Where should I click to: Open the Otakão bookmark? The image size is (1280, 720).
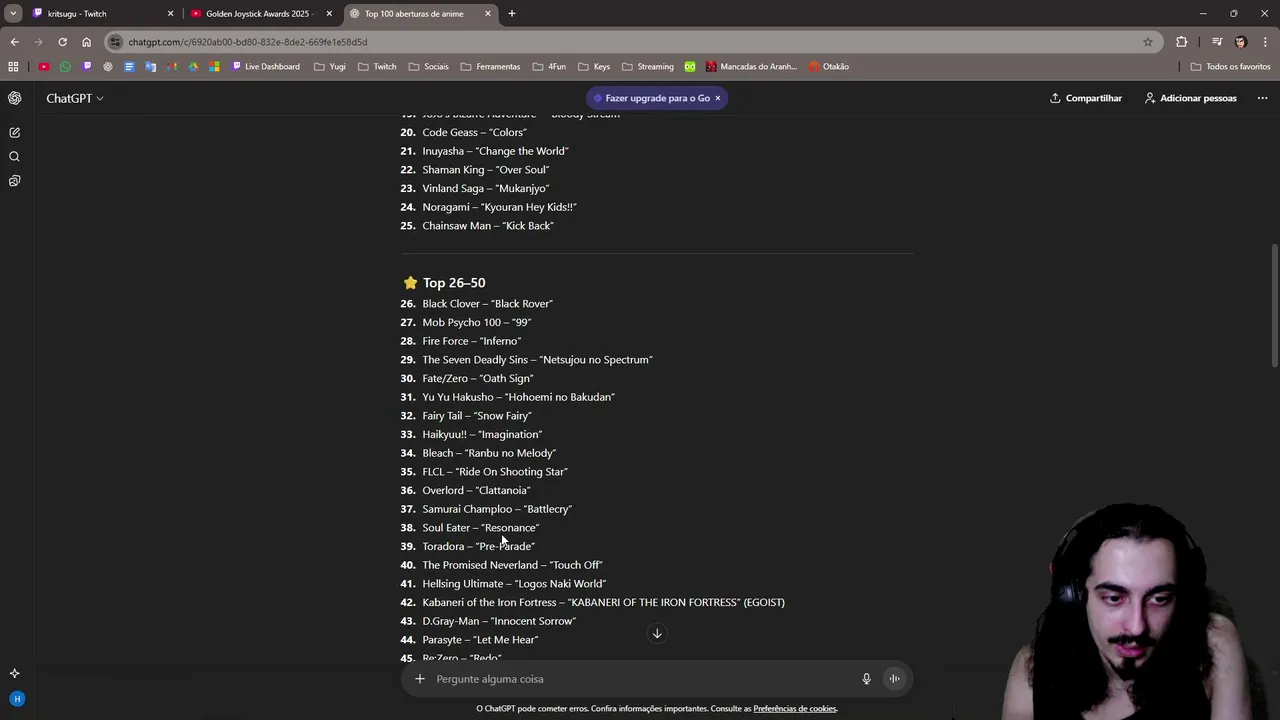click(829, 67)
